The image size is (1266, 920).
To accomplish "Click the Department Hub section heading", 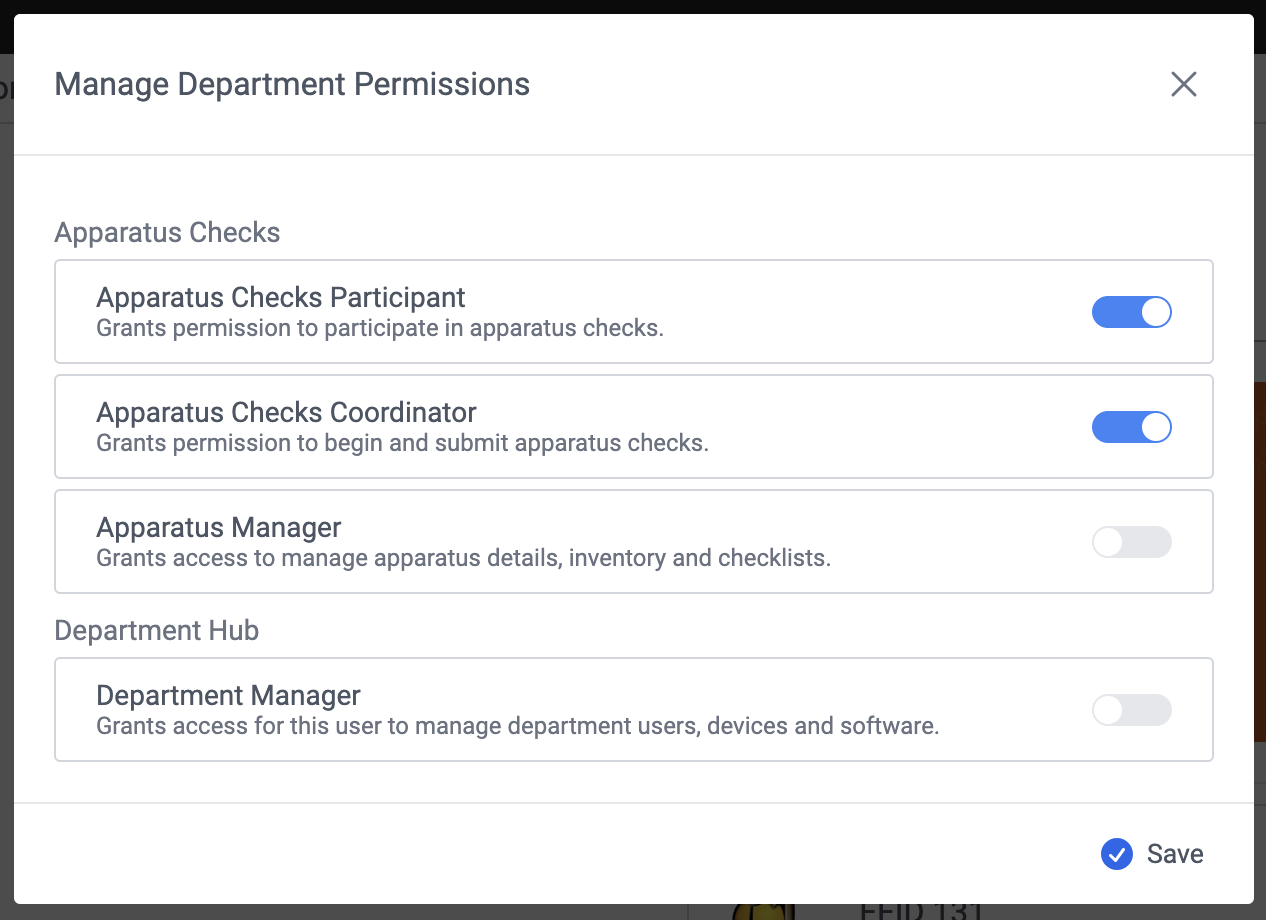I will (x=157, y=631).
